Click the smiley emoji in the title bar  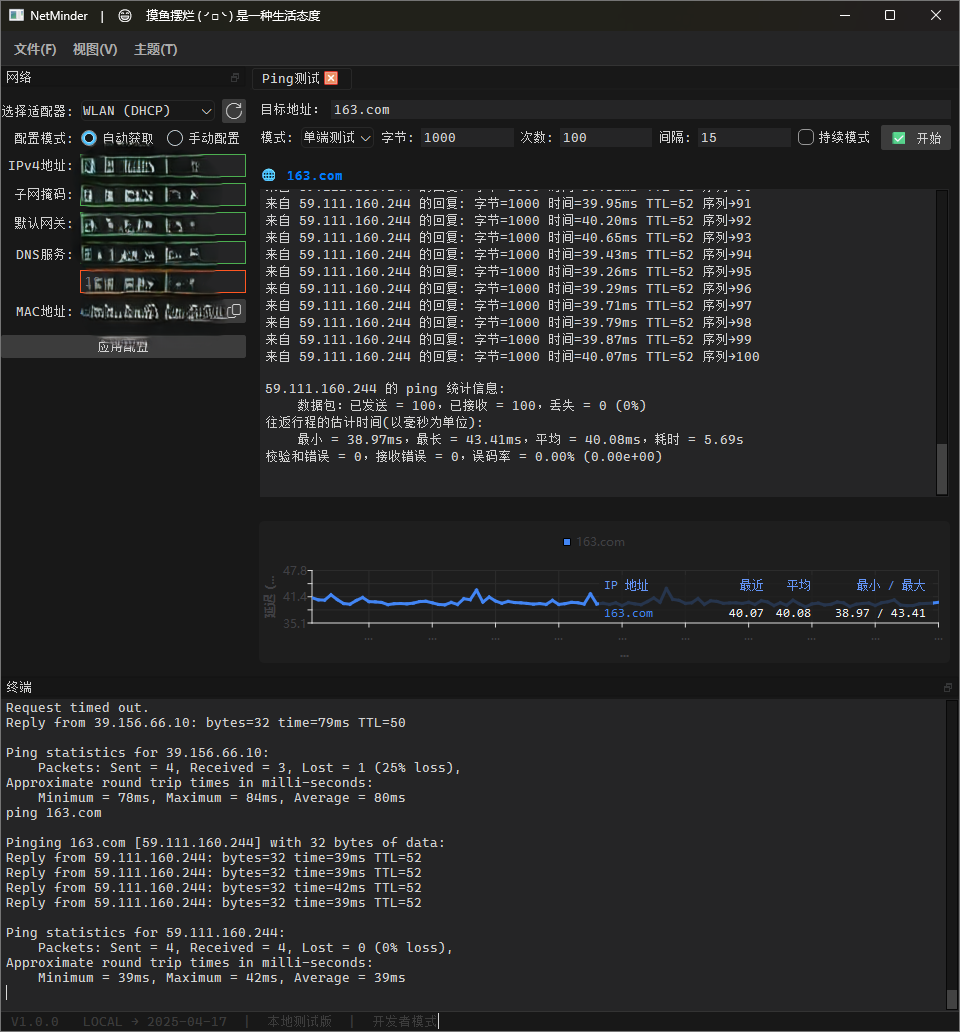[x=124, y=16]
